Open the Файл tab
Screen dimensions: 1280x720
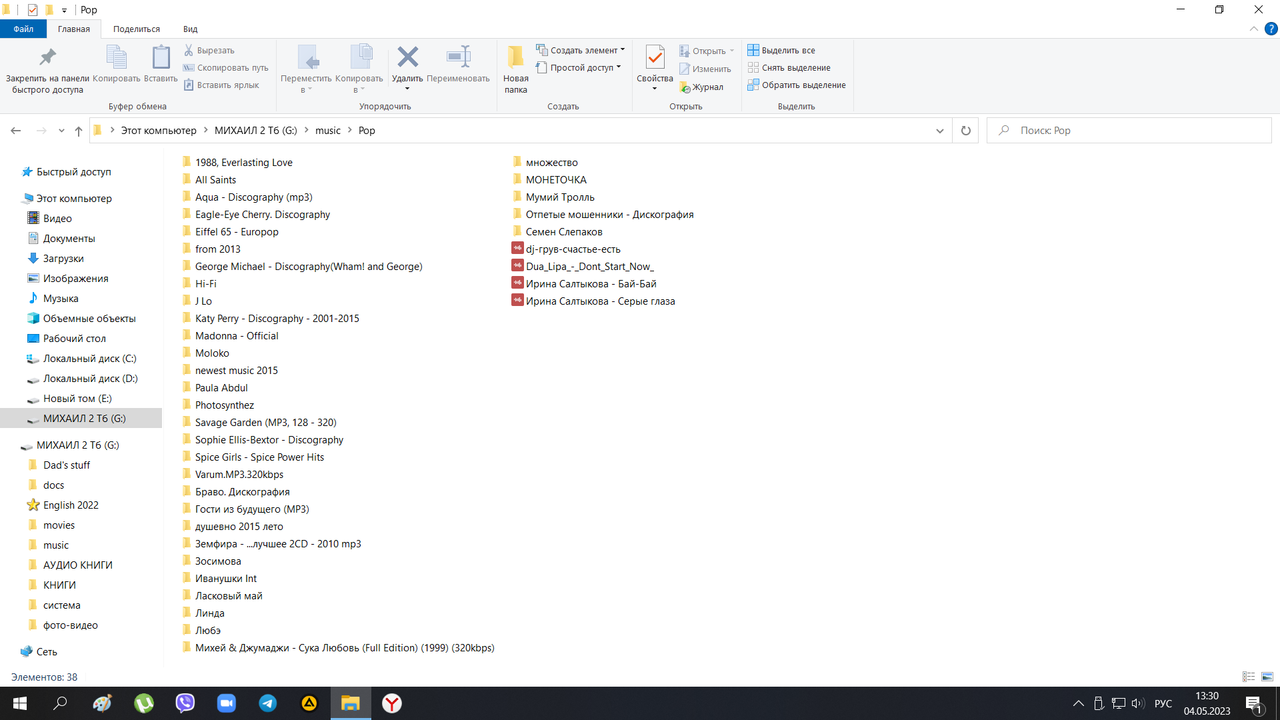(x=23, y=29)
